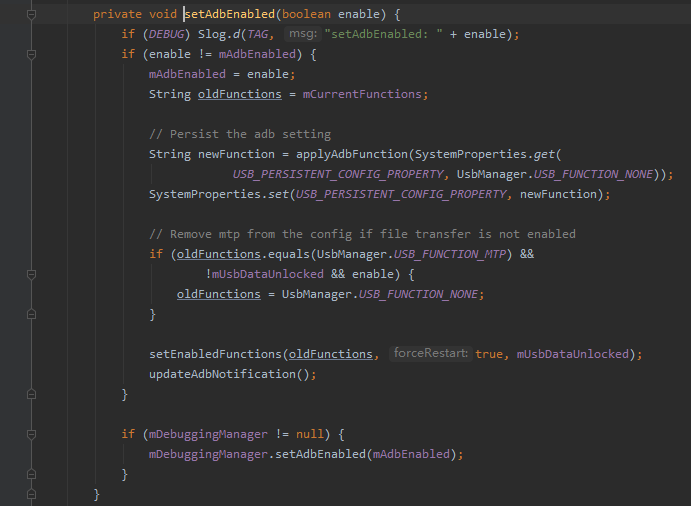Click 'USB_FUNCTION_NONE' on the applyAdbFunction argument line
The width and height of the screenshot is (691, 506).
click(593, 175)
